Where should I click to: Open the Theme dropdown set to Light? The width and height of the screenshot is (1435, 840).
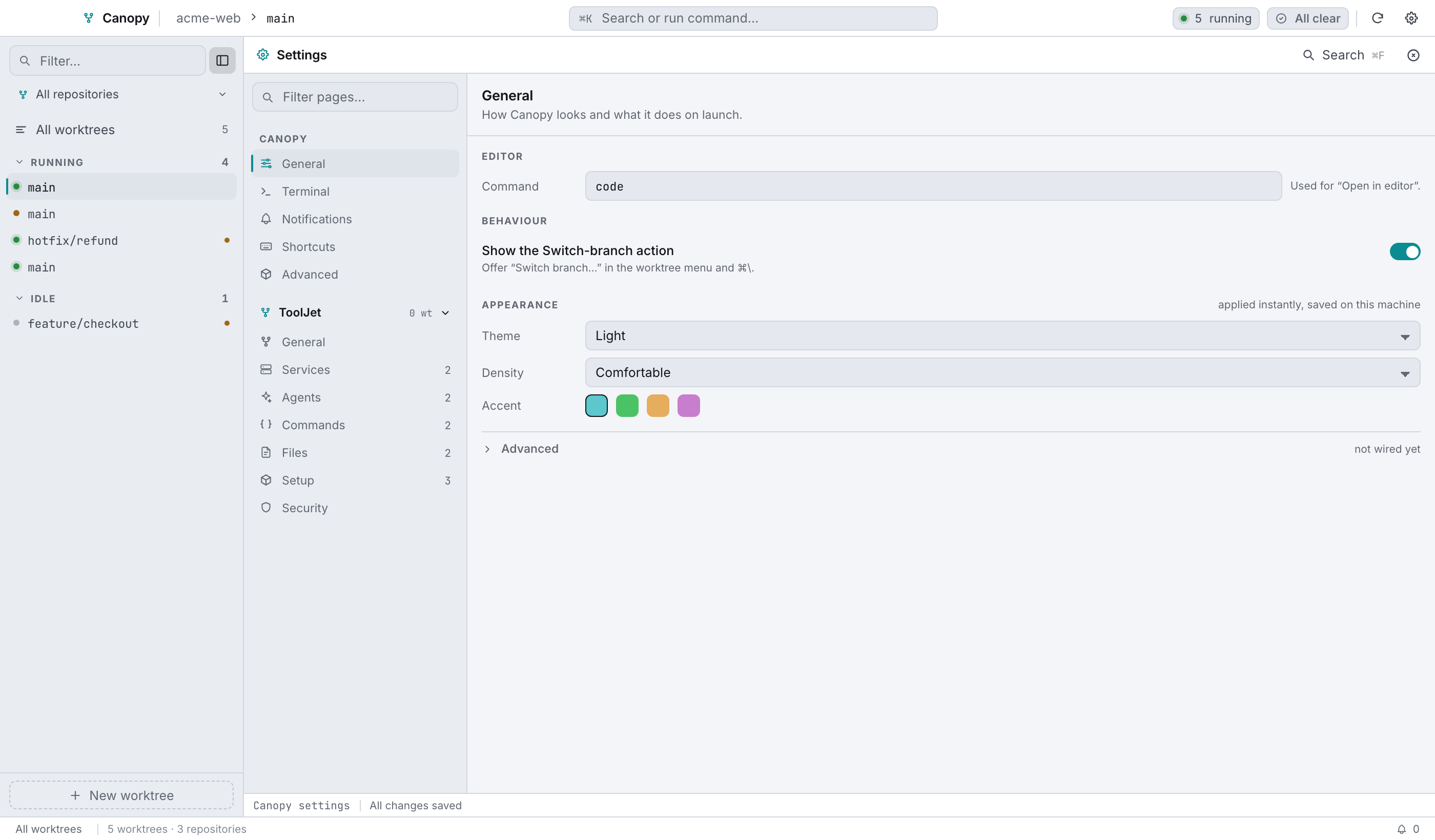pyautogui.click(x=1002, y=336)
